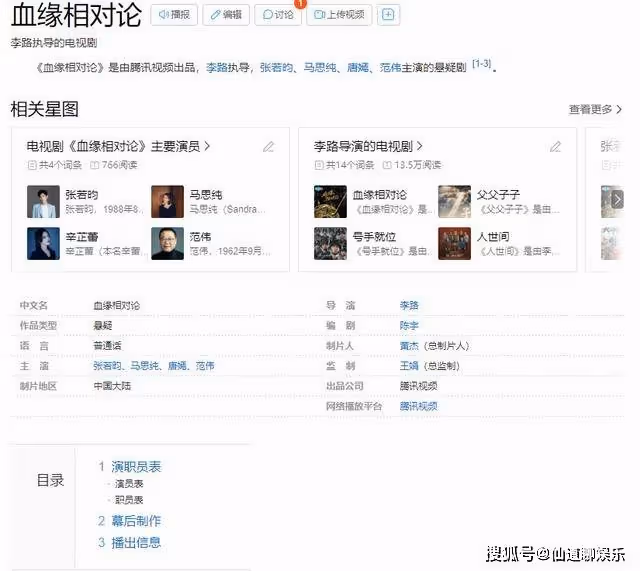The height and width of the screenshot is (571, 640).
Task: Click the 中国大陆 value in 制片地区 row
Action: [x=112, y=386]
